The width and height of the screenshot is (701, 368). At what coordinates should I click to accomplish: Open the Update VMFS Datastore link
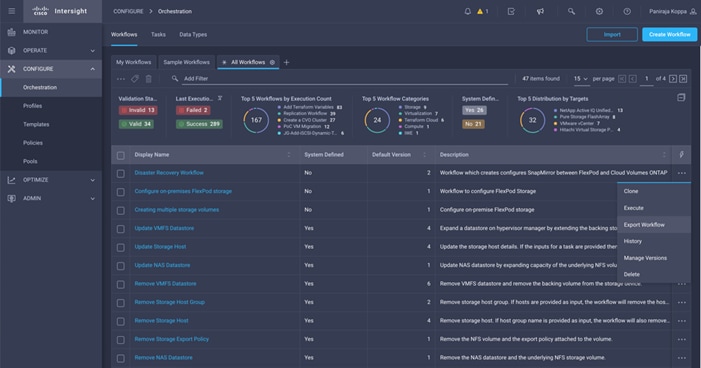[164, 228]
